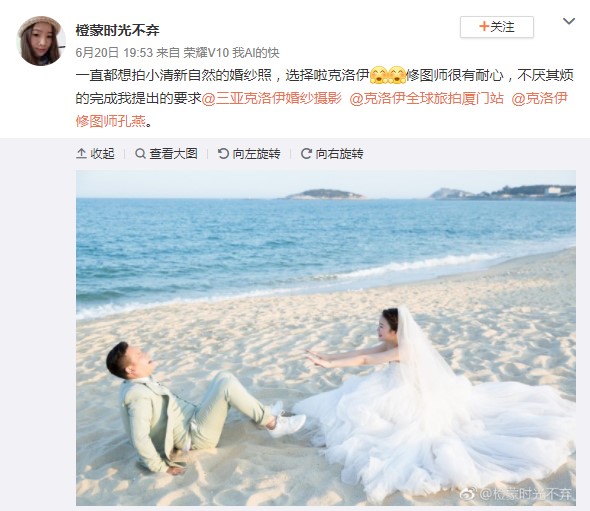The height and width of the screenshot is (511, 590).
Task: Open the post options chevron dropdown
Action: pos(569,21)
